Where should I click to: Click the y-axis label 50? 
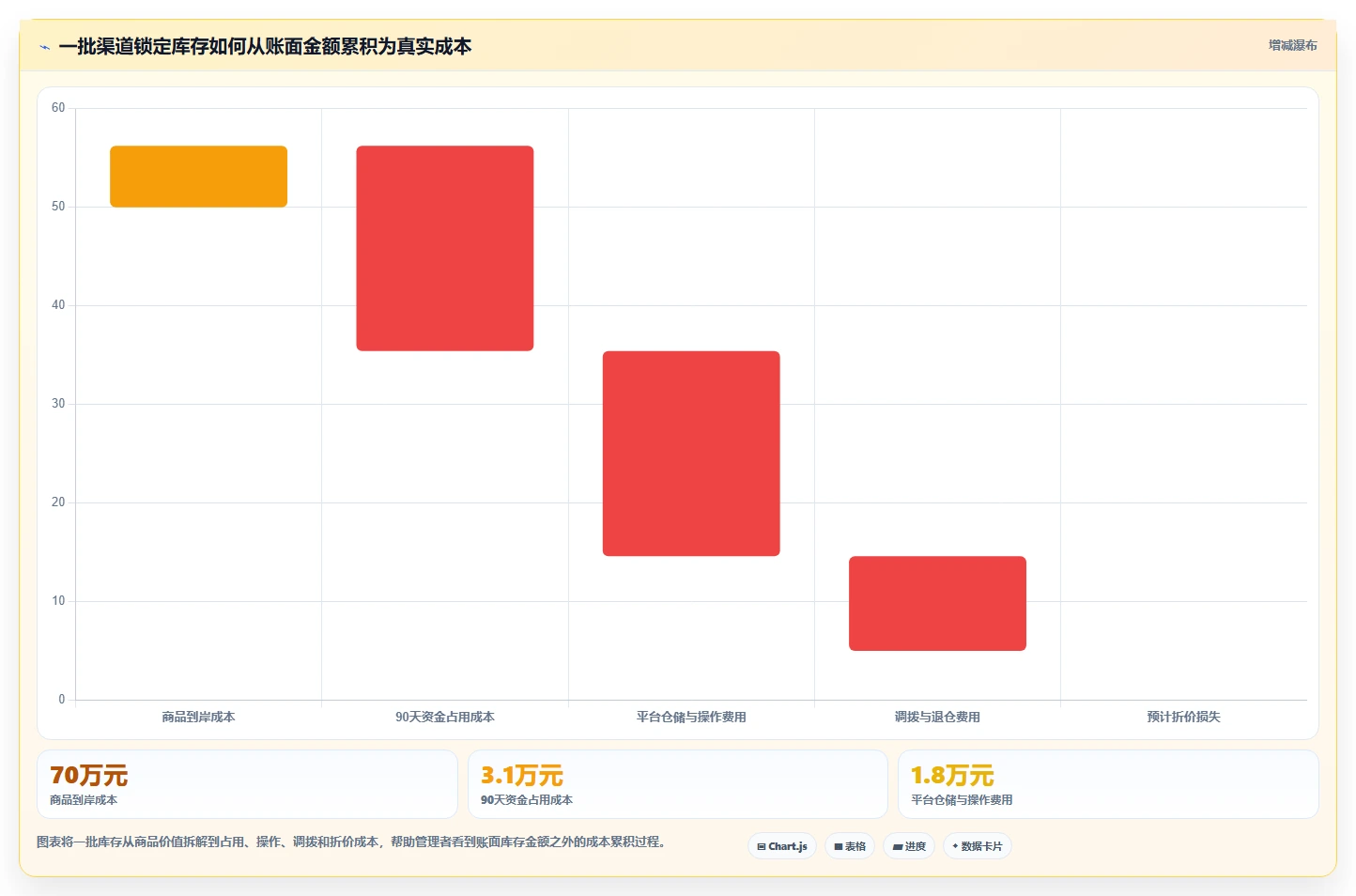point(58,207)
